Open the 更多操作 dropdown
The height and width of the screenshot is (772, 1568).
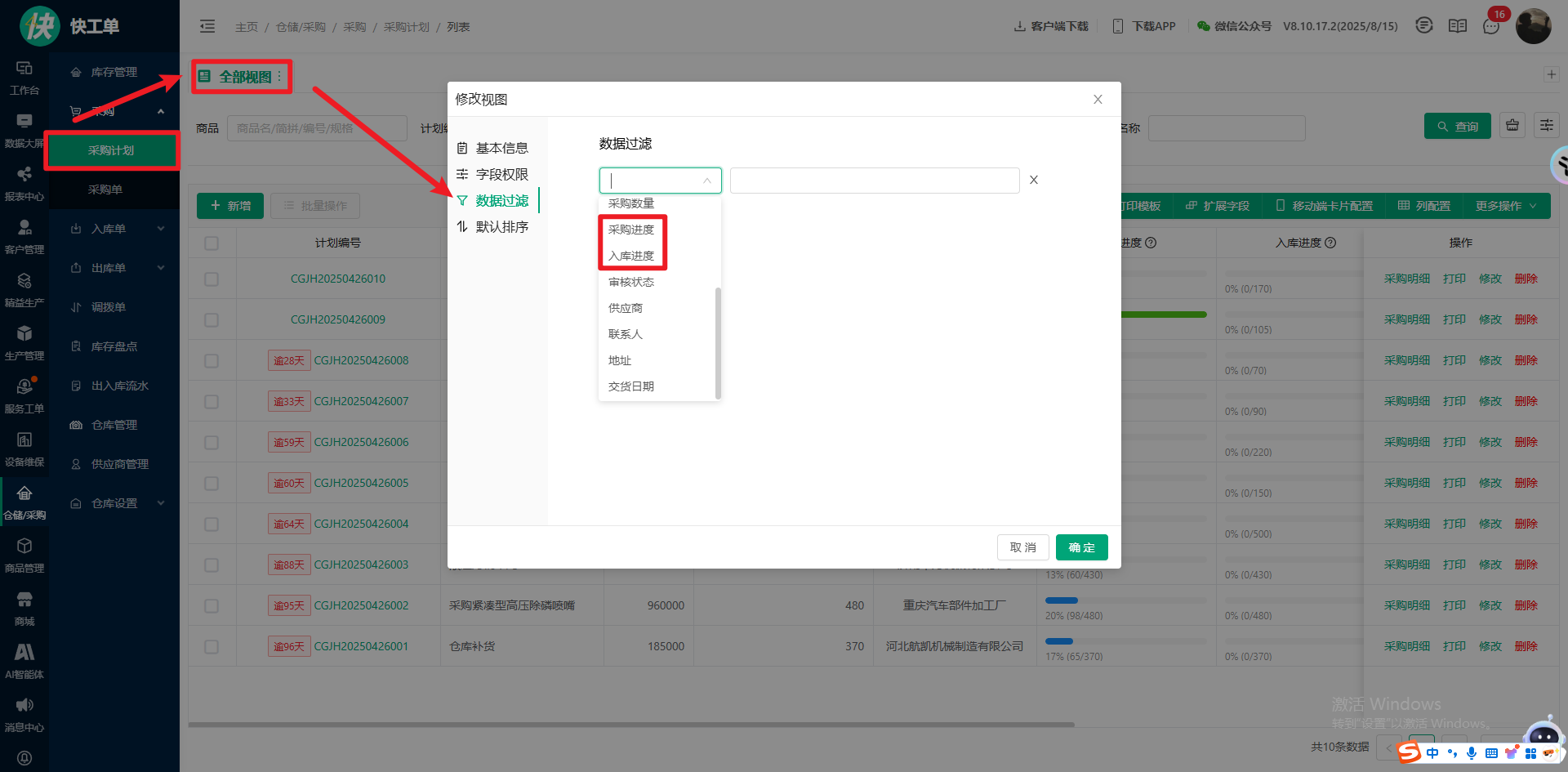point(1505,206)
